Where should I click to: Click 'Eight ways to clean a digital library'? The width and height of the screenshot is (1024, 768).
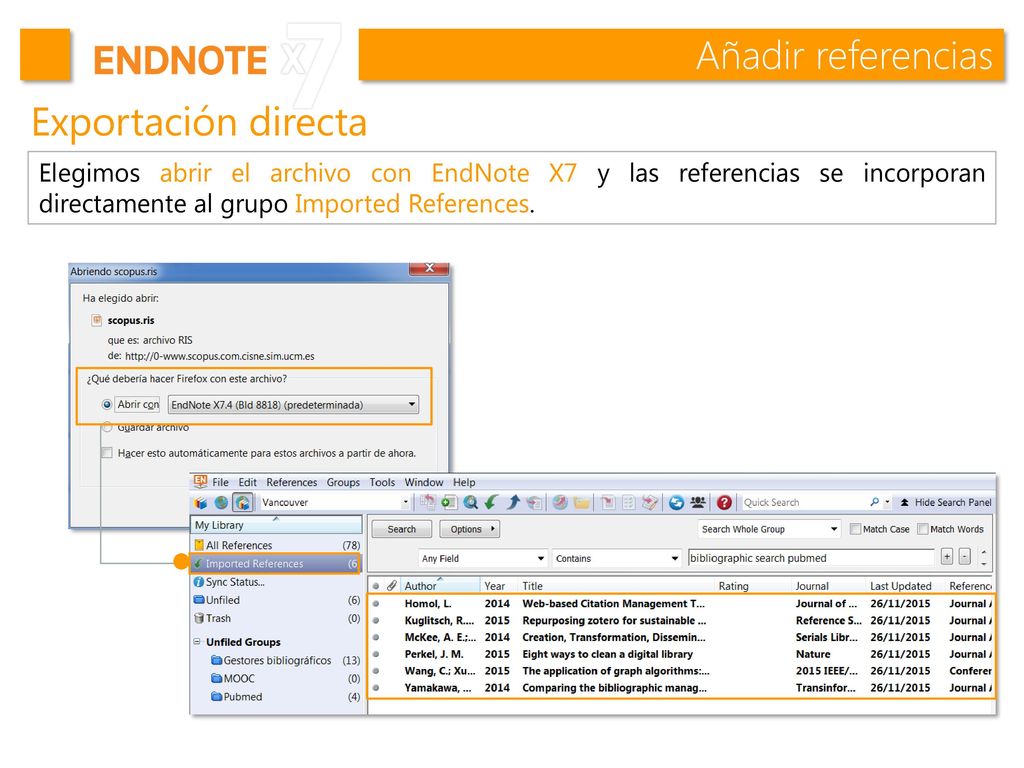(x=607, y=654)
